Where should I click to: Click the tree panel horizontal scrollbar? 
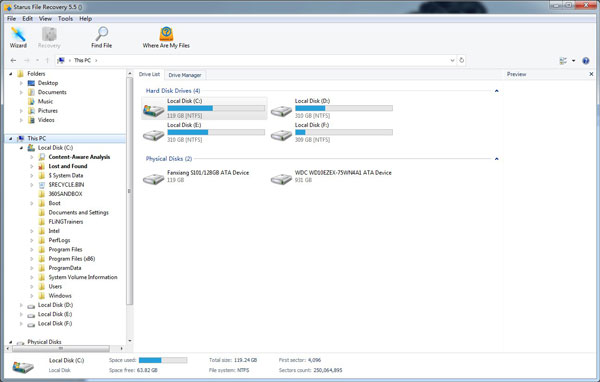pyautogui.click(x=60, y=349)
